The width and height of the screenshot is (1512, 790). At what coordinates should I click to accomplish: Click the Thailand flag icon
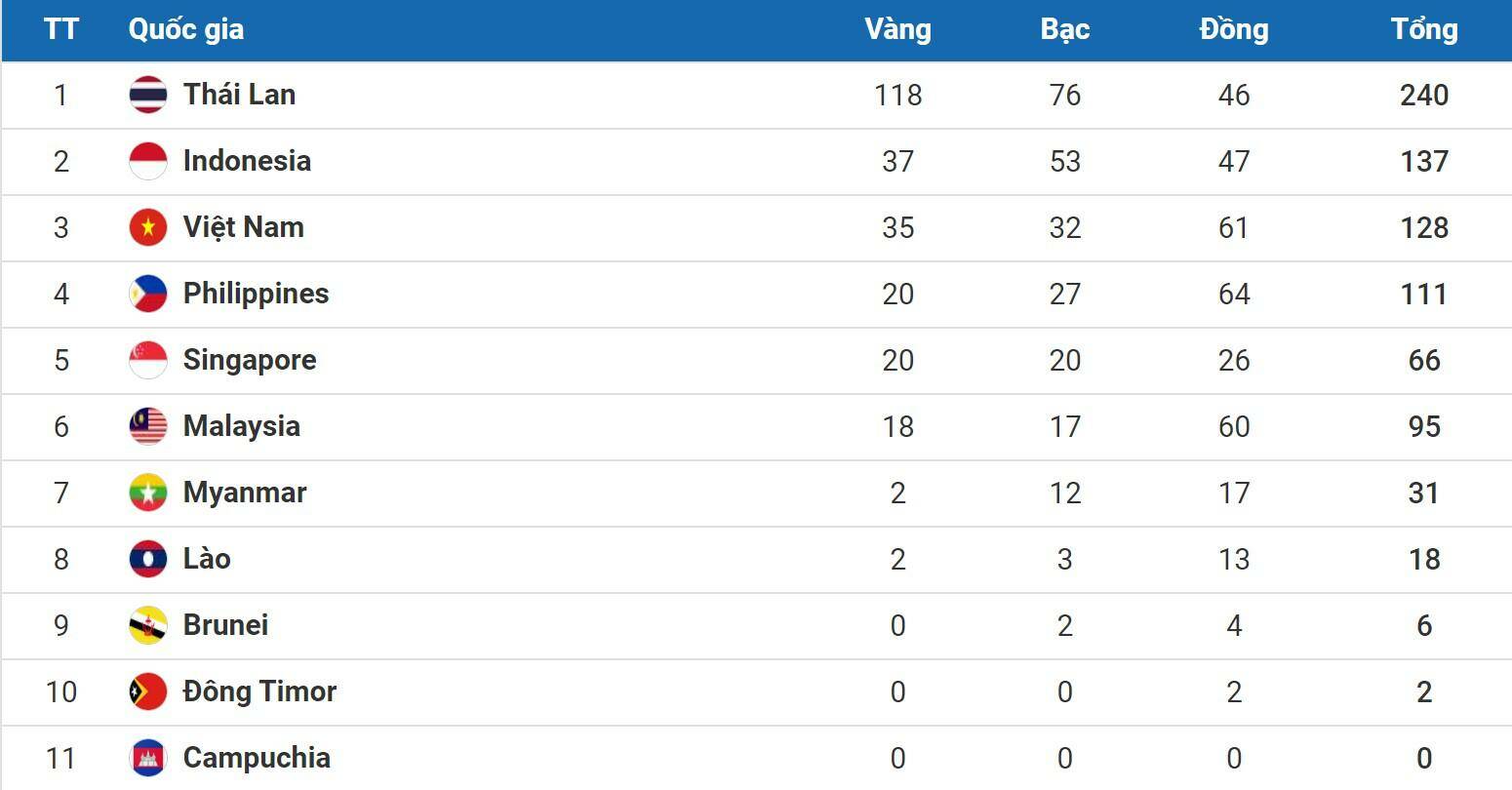pos(148,95)
